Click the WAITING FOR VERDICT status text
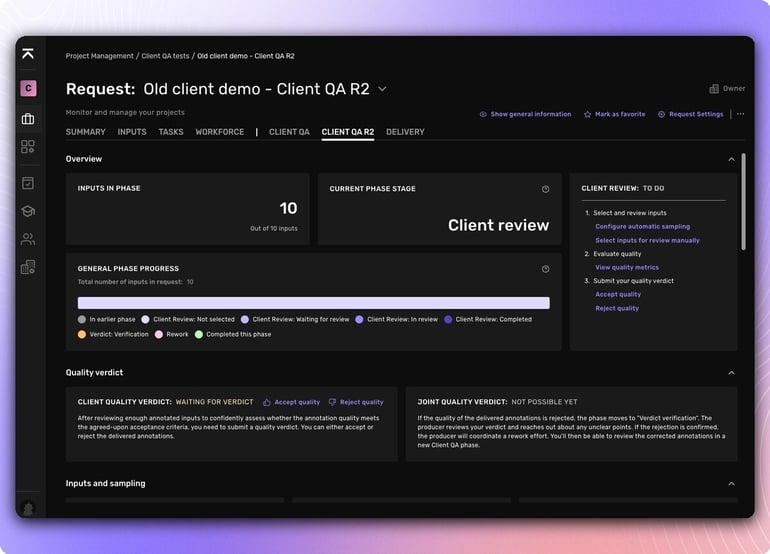Image resolution: width=770 pixels, height=554 pixels. (x=215, y=402)
